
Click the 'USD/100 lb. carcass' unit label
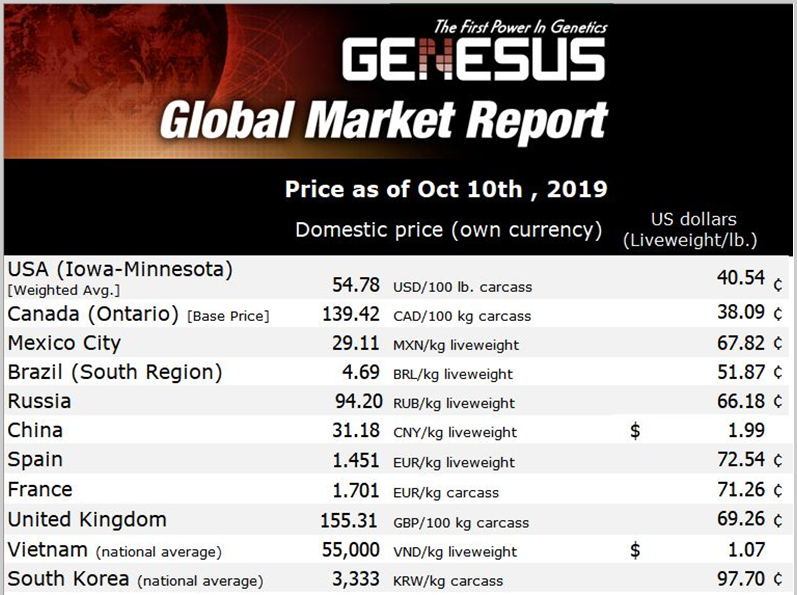pos(463,287)
